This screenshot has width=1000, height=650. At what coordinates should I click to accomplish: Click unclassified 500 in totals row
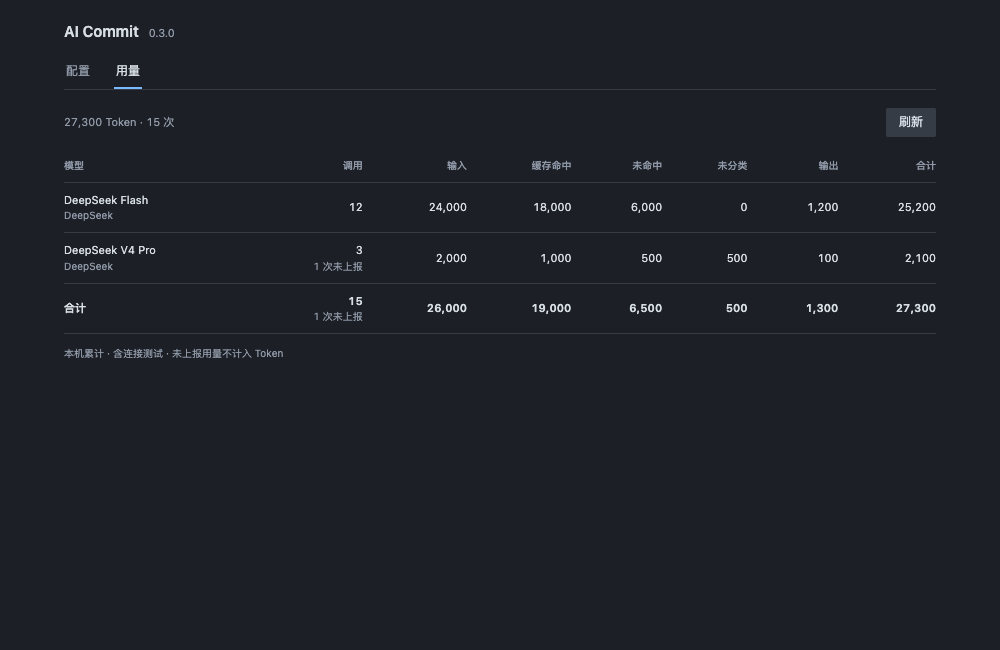tap(737, 308)
